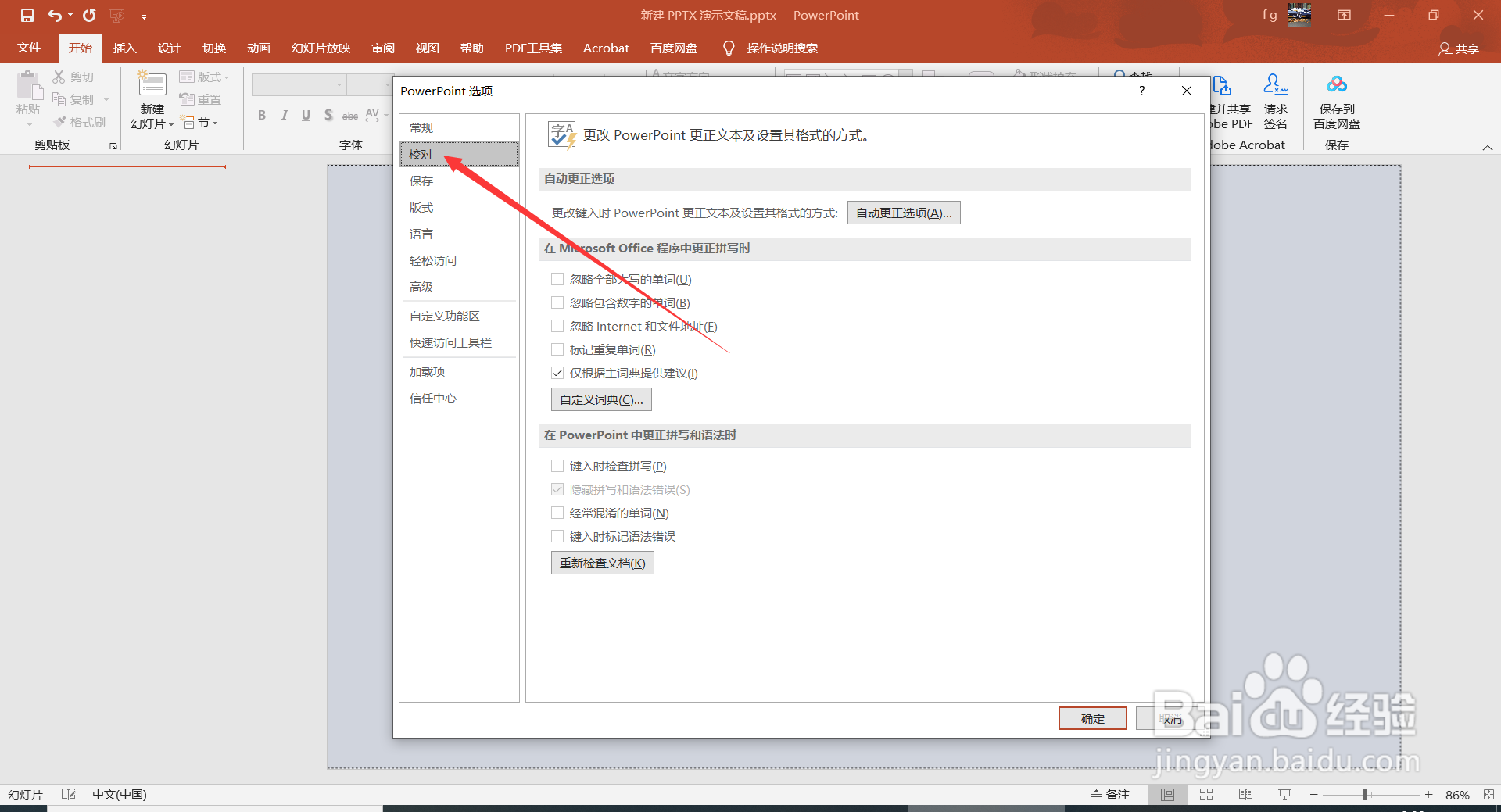Enable 键入时检查拼写 checkbox
Screen dimensions: 1501x812
[557, 466]
